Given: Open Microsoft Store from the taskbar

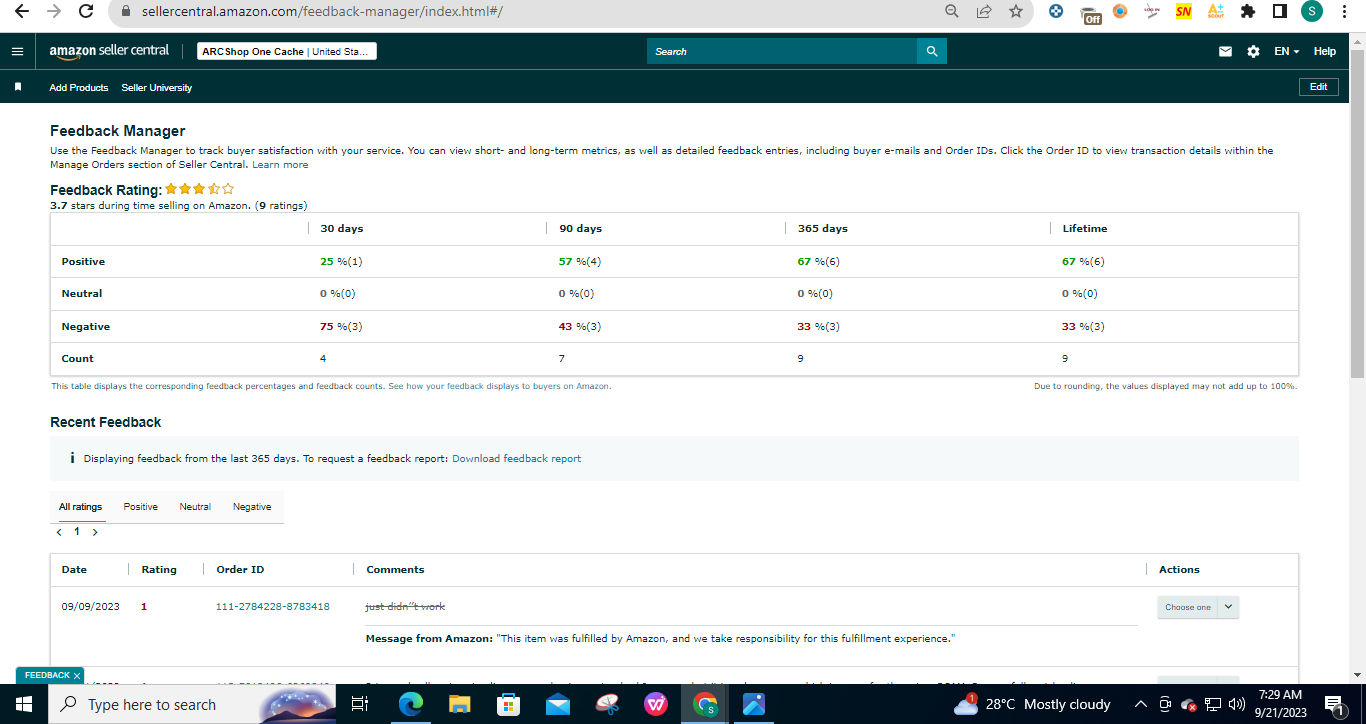Looking at the screenshot, I should [509, 705].
